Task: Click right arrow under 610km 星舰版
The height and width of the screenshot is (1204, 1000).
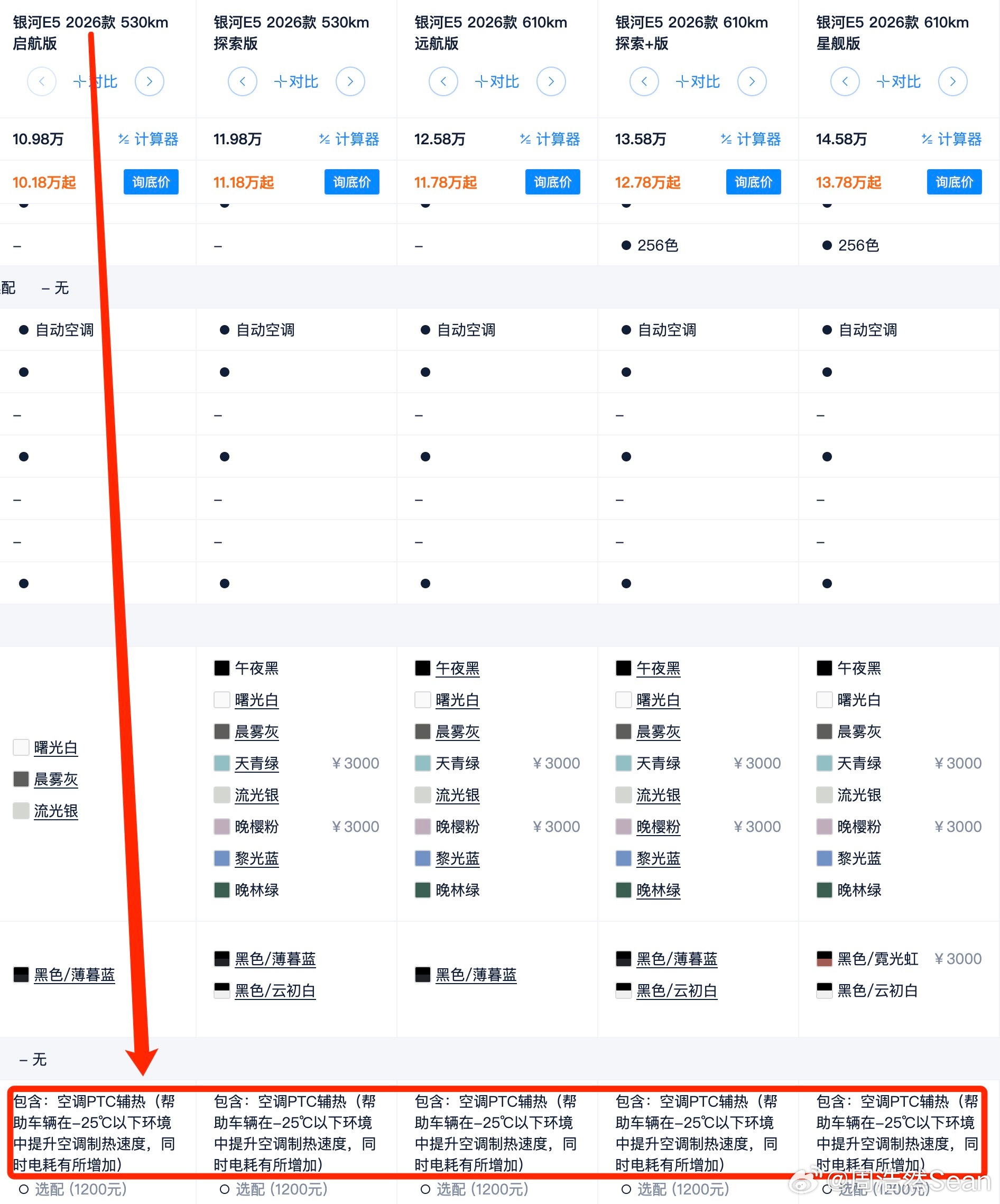Action: (x=952, y=81)
